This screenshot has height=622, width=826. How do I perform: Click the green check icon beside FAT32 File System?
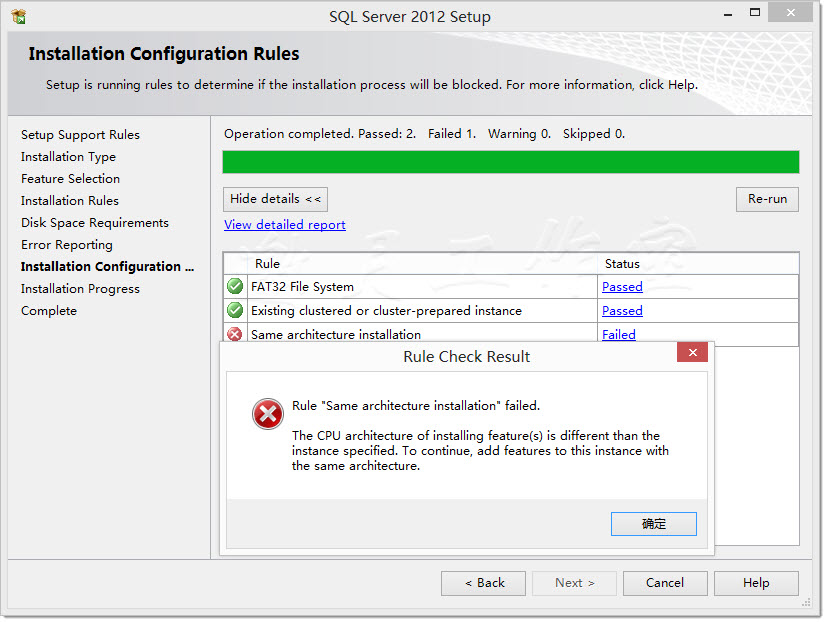point(235,287)
